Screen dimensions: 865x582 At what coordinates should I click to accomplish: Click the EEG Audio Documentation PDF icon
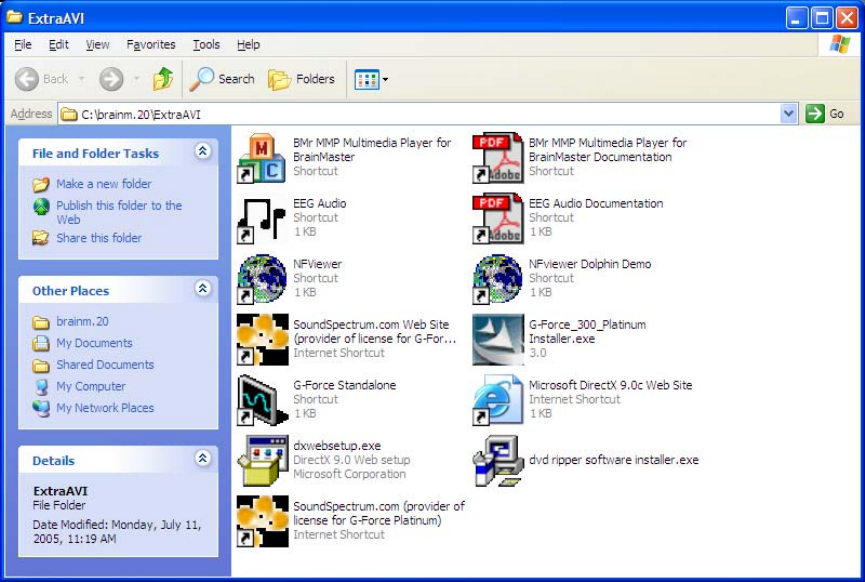[x=497, y=219]
